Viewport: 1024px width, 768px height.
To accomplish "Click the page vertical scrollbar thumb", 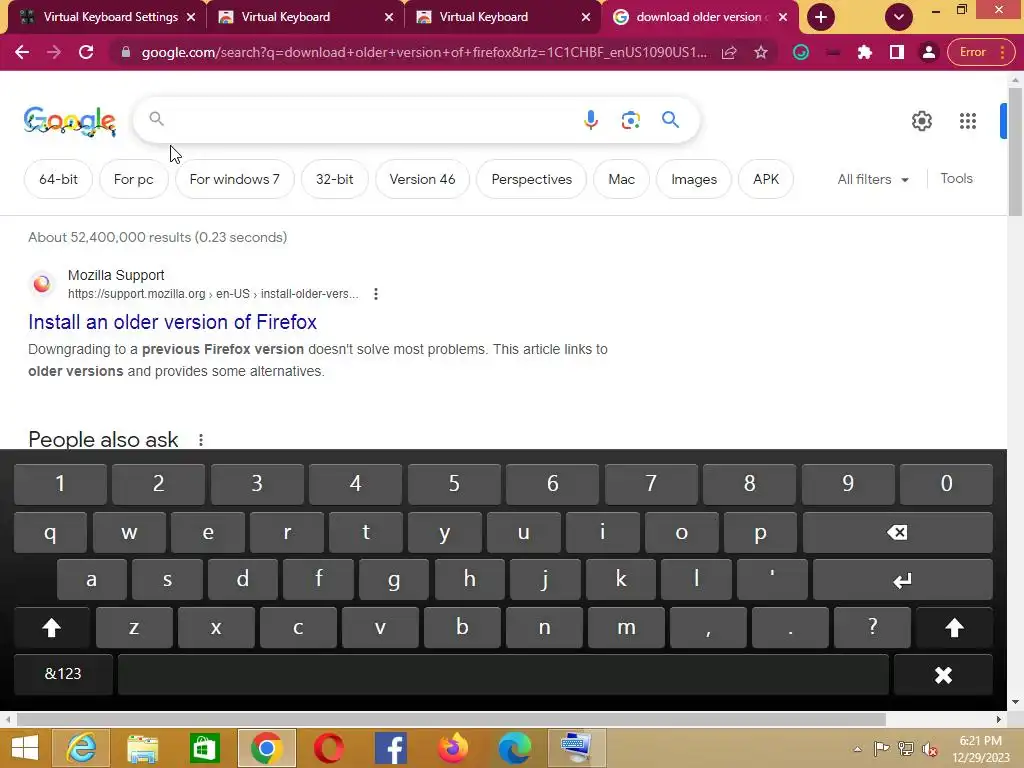I will point(1015,150).
